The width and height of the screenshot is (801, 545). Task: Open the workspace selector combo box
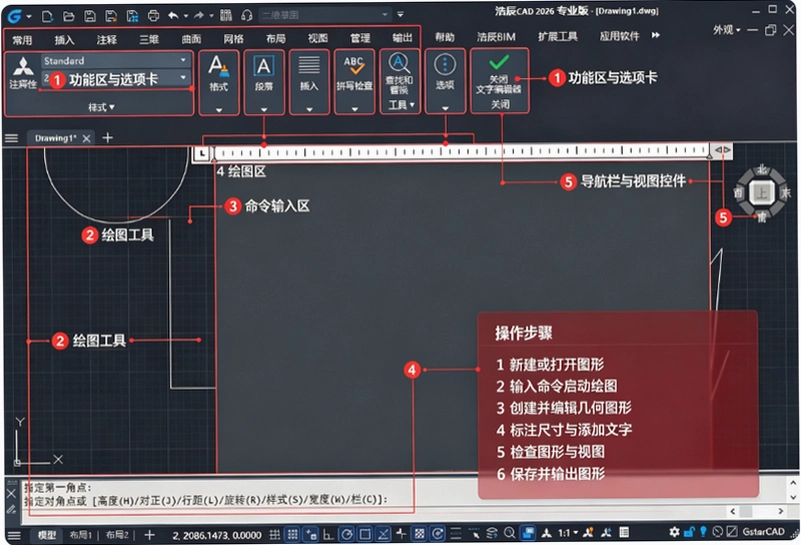324,15
